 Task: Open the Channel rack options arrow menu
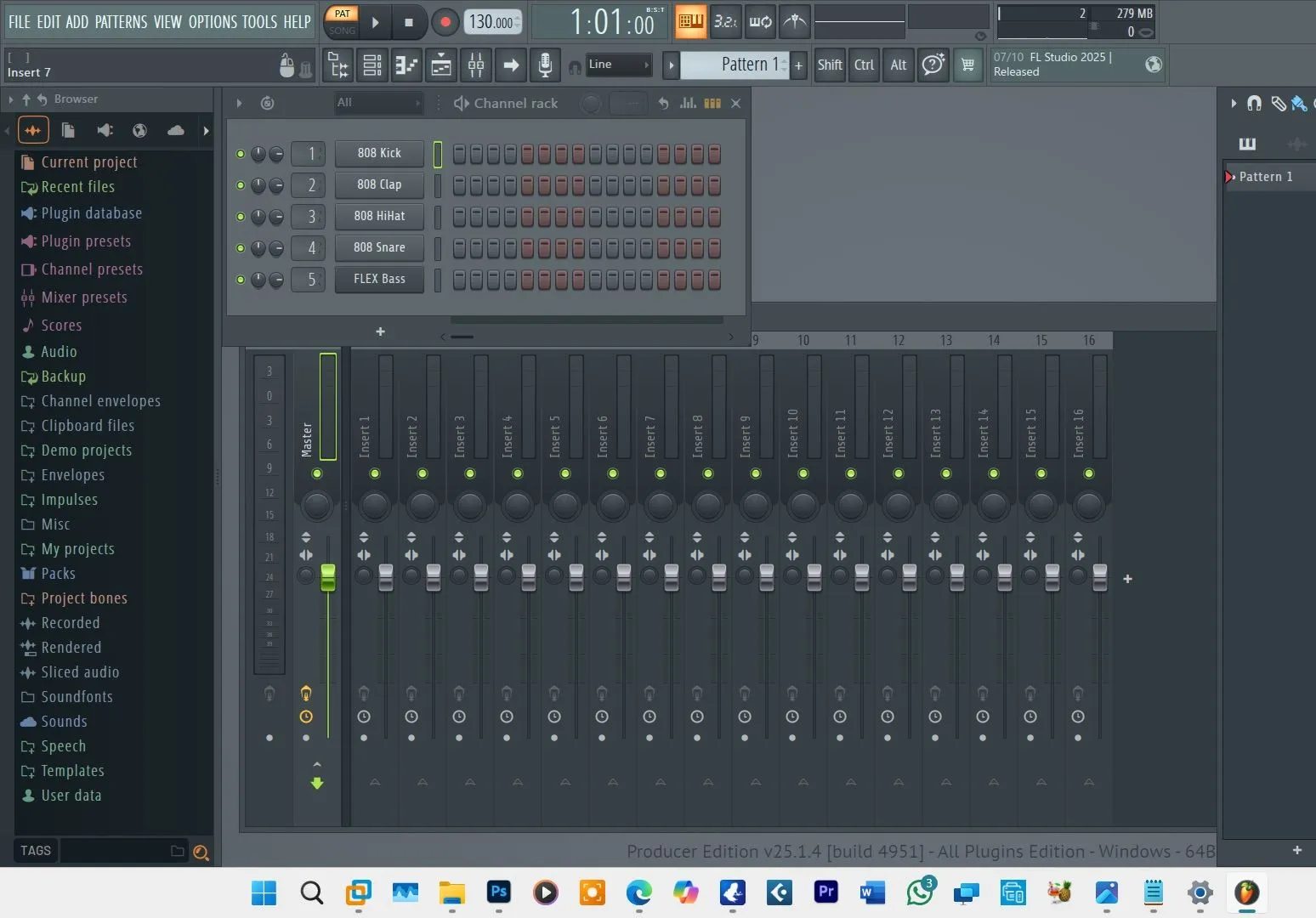coord(240,103)
